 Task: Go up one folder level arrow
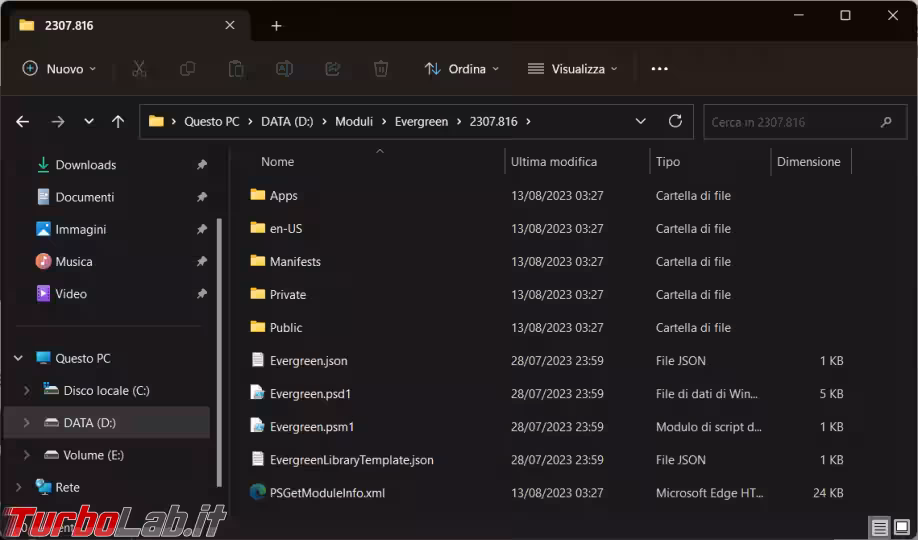click(118, 122)
